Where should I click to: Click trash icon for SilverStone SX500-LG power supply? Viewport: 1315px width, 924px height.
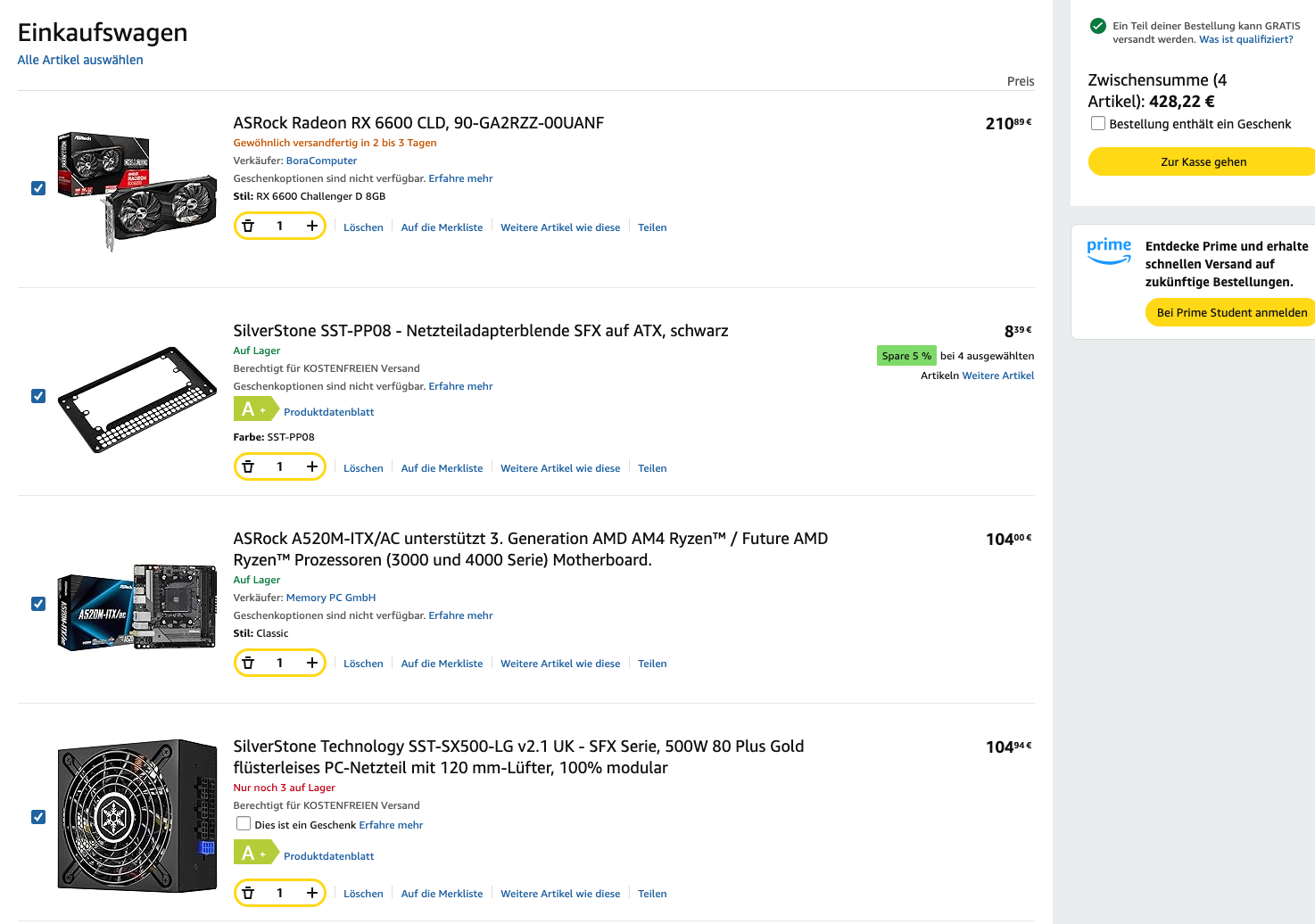tap(249, 893)
